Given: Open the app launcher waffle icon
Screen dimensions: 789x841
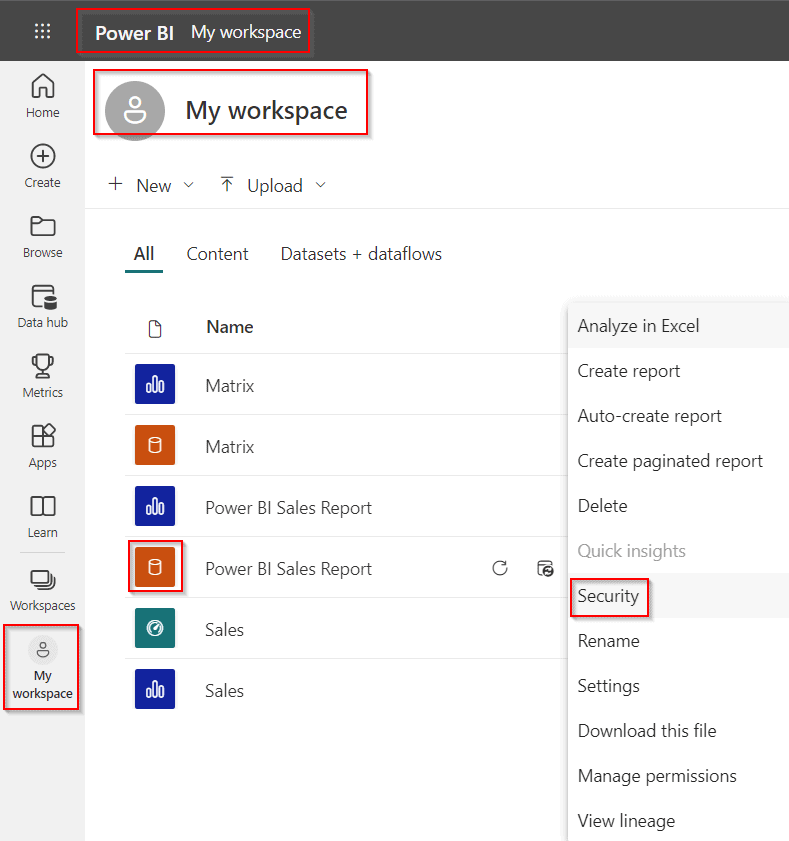Looking at the screenshot, I should (x=42, y=31).
